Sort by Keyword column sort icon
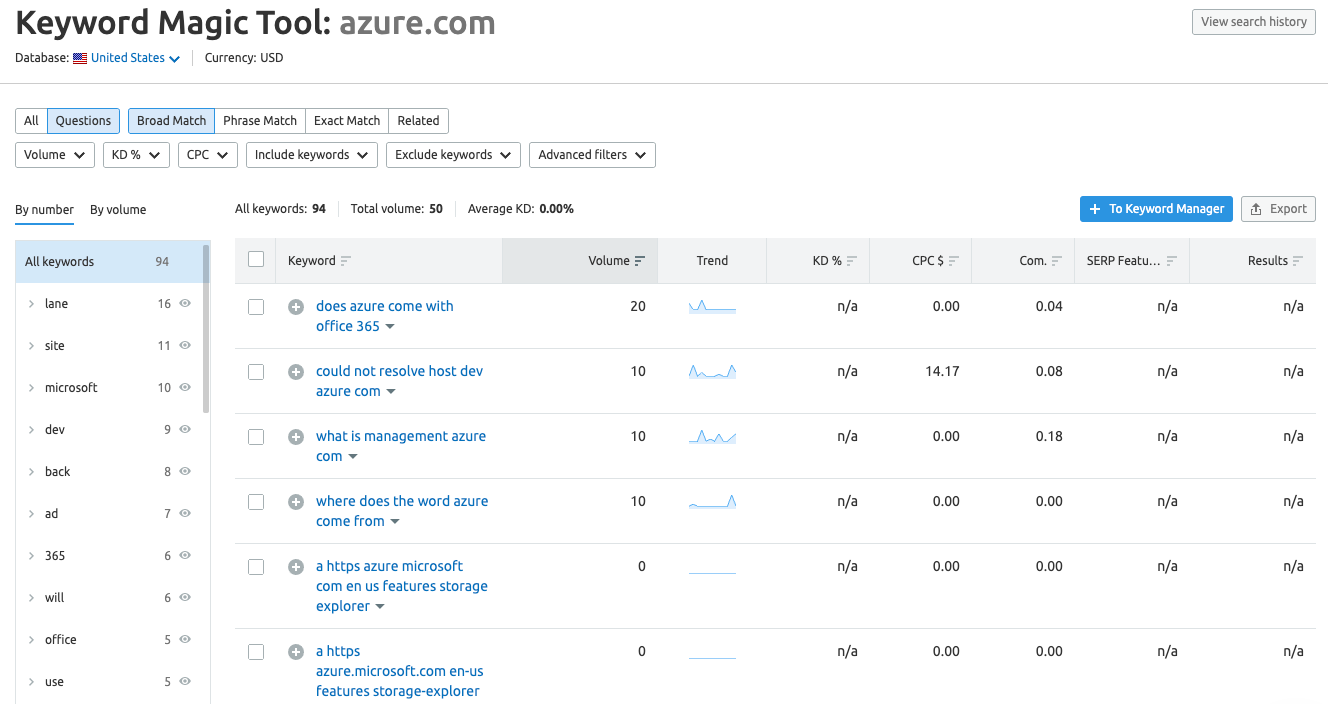1328x704 pixels. (346, 261)
